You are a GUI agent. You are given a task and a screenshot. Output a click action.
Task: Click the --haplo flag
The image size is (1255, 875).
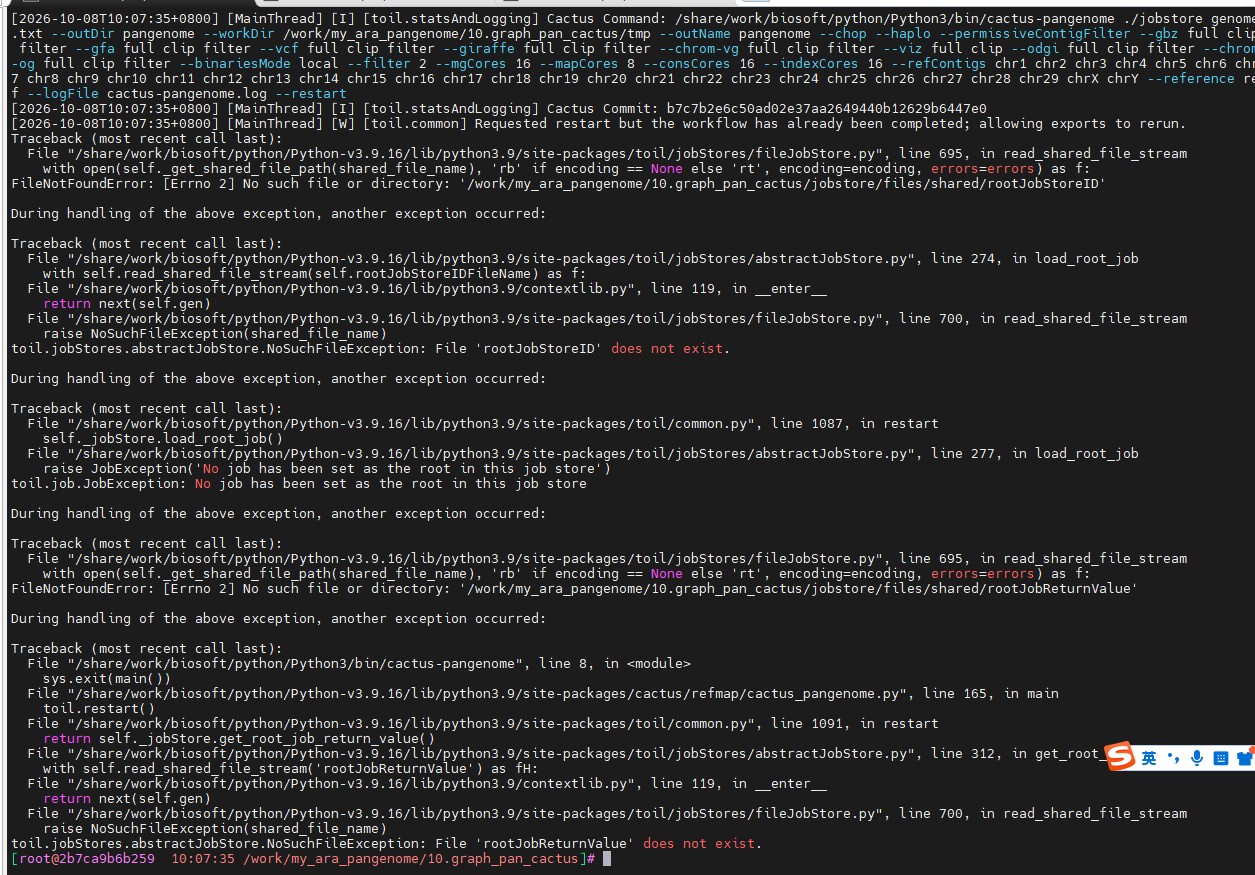click(903, 34)
